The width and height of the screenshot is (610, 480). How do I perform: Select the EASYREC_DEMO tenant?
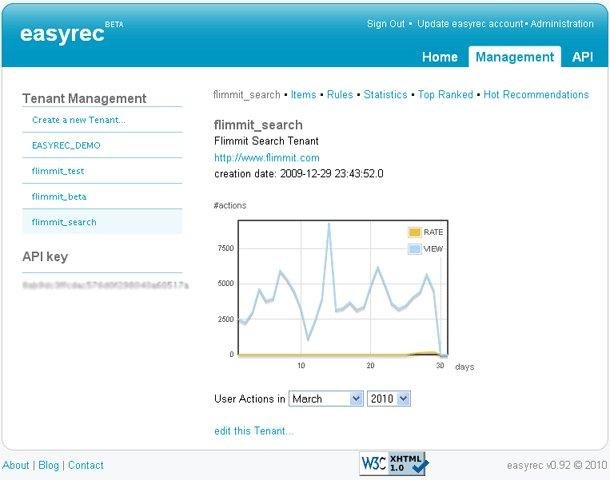coord(66,145)
